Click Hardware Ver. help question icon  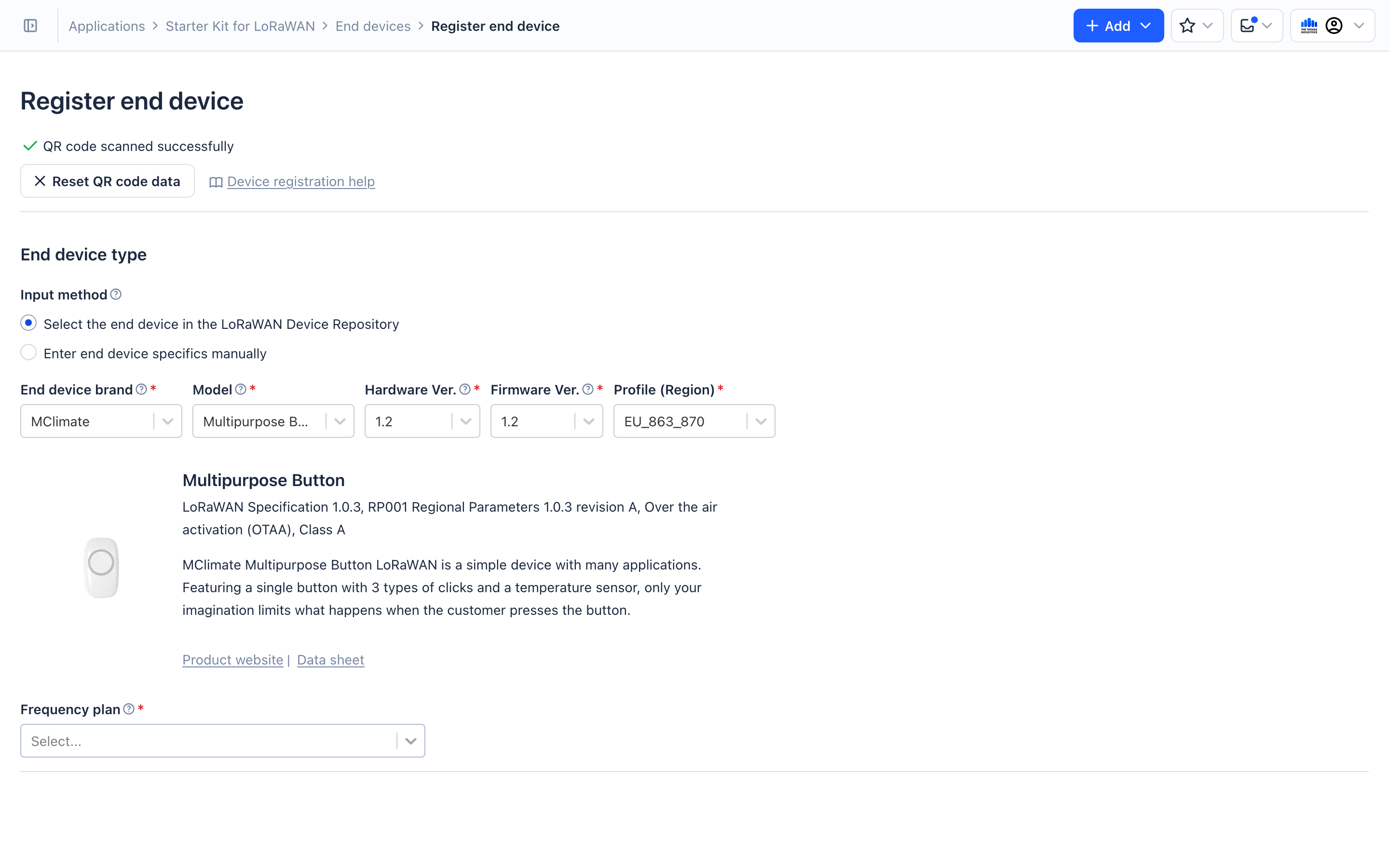465,389
